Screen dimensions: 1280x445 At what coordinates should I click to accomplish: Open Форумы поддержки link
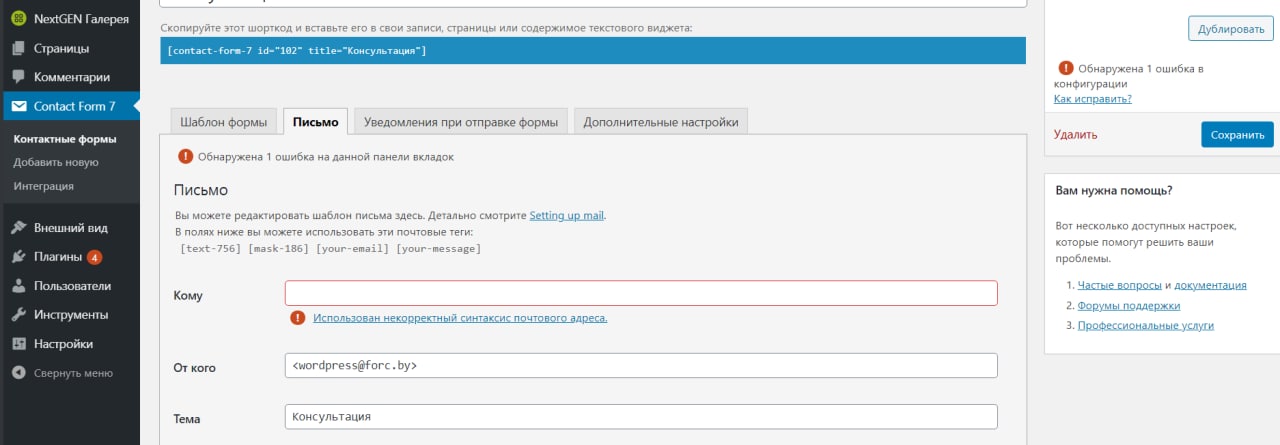tap(1129, 305)
